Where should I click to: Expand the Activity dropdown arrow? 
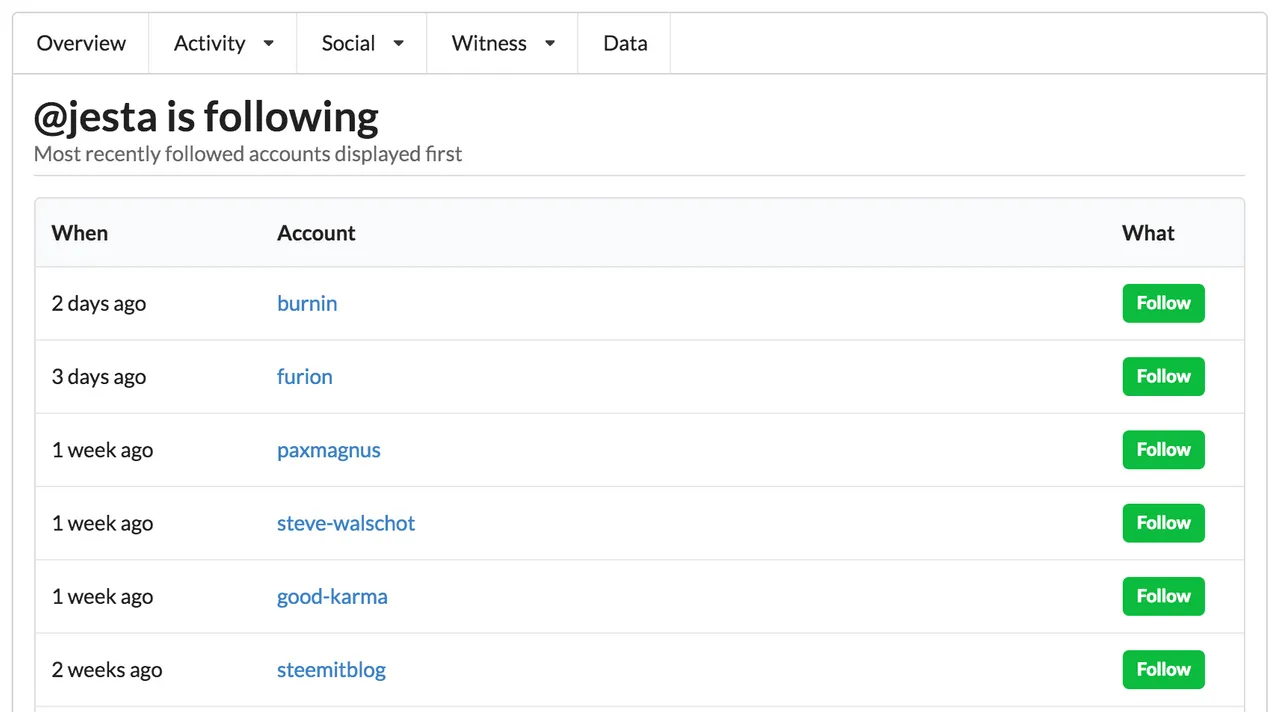point(268,44)
